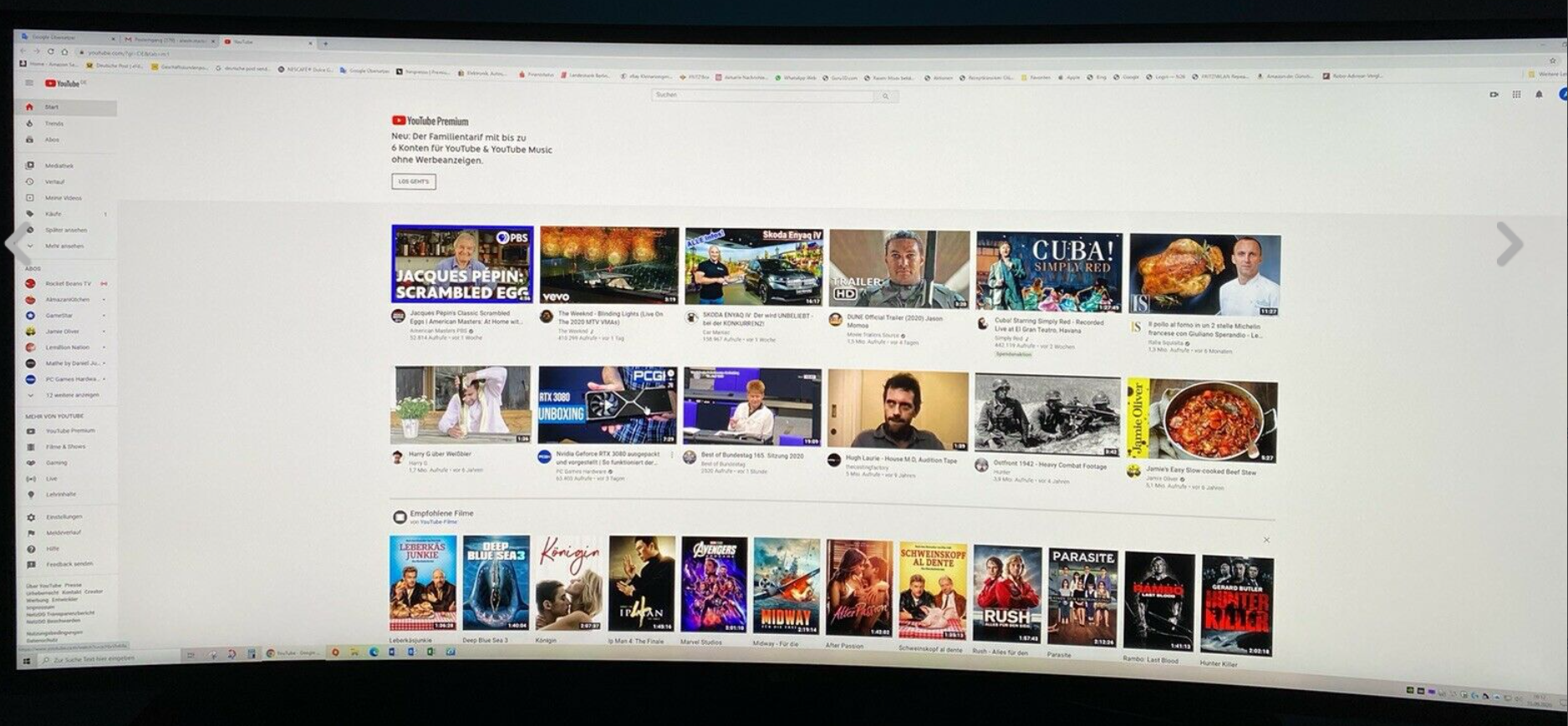Open the Windows Start menu
This screenshot has width=1568, height=726.
(x=26, y=660)
